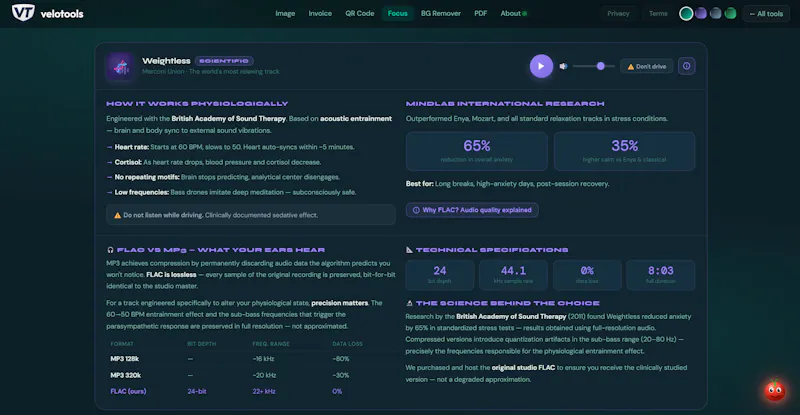
Task: Click the Low frequencies bullet line
Action: 231,192
